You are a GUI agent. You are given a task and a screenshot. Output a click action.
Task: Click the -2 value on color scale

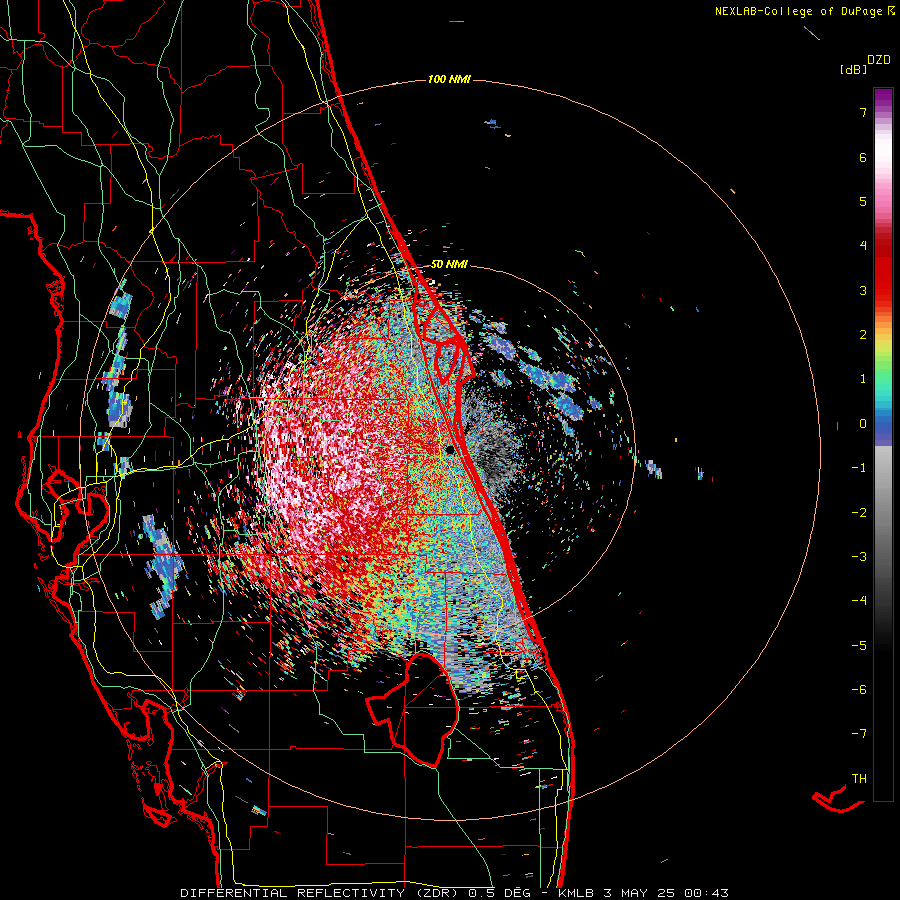coord(859,513)
